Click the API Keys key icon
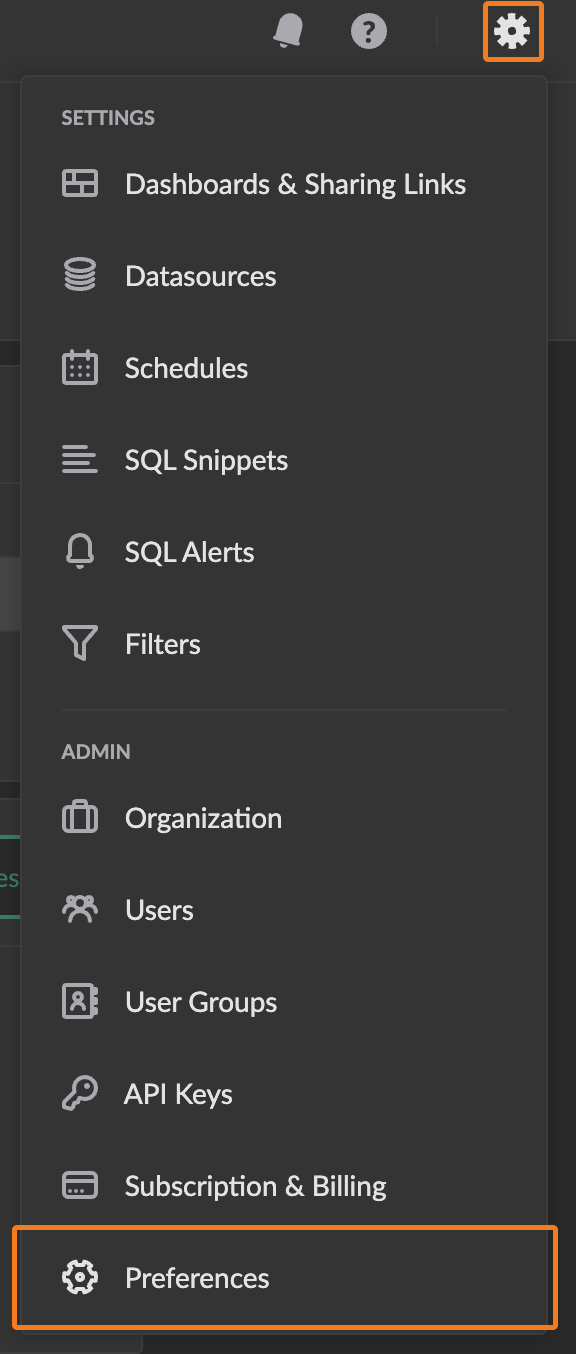The image size is (576, 1354). point(80,1094)
